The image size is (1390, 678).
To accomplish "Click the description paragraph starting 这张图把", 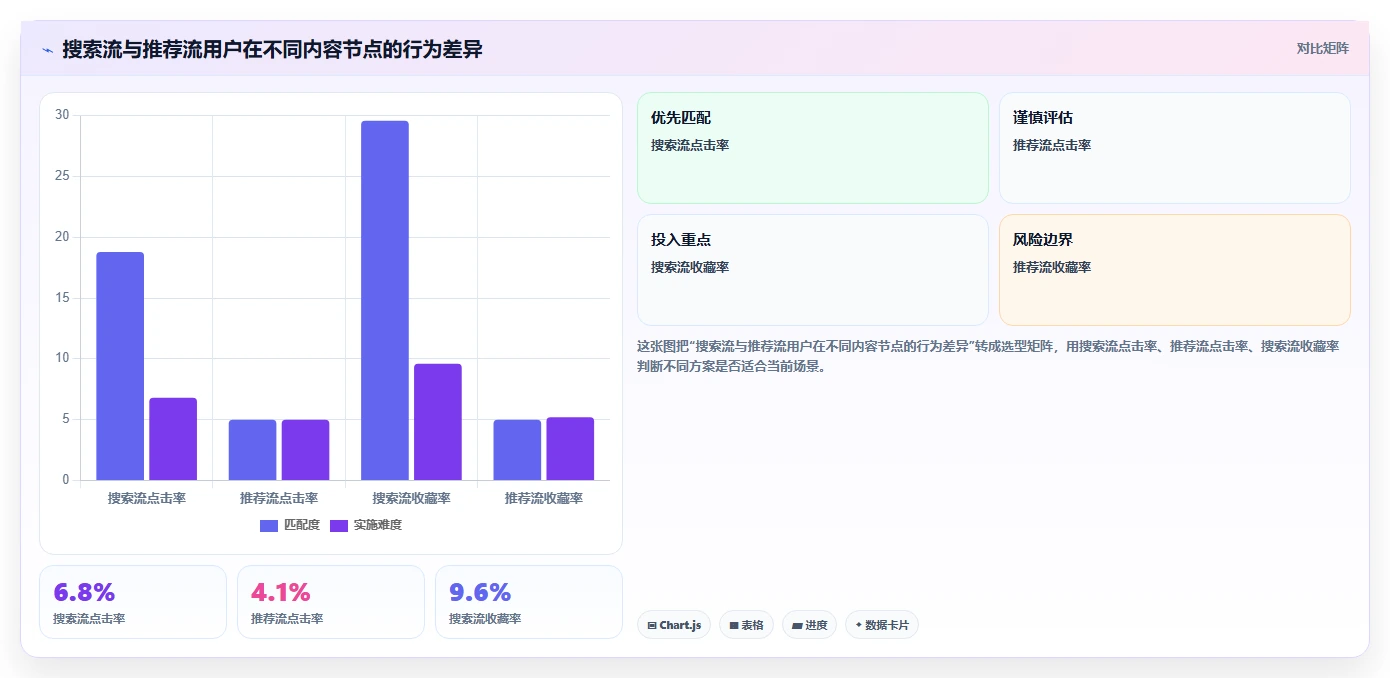I will pos(988,356).
